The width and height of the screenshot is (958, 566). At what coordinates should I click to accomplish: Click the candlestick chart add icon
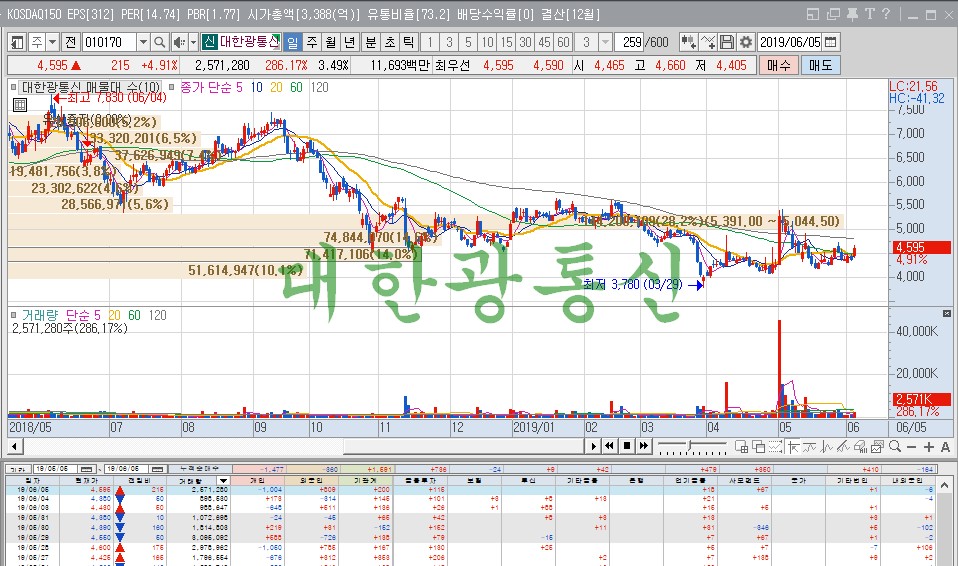(x=689, y=42)
